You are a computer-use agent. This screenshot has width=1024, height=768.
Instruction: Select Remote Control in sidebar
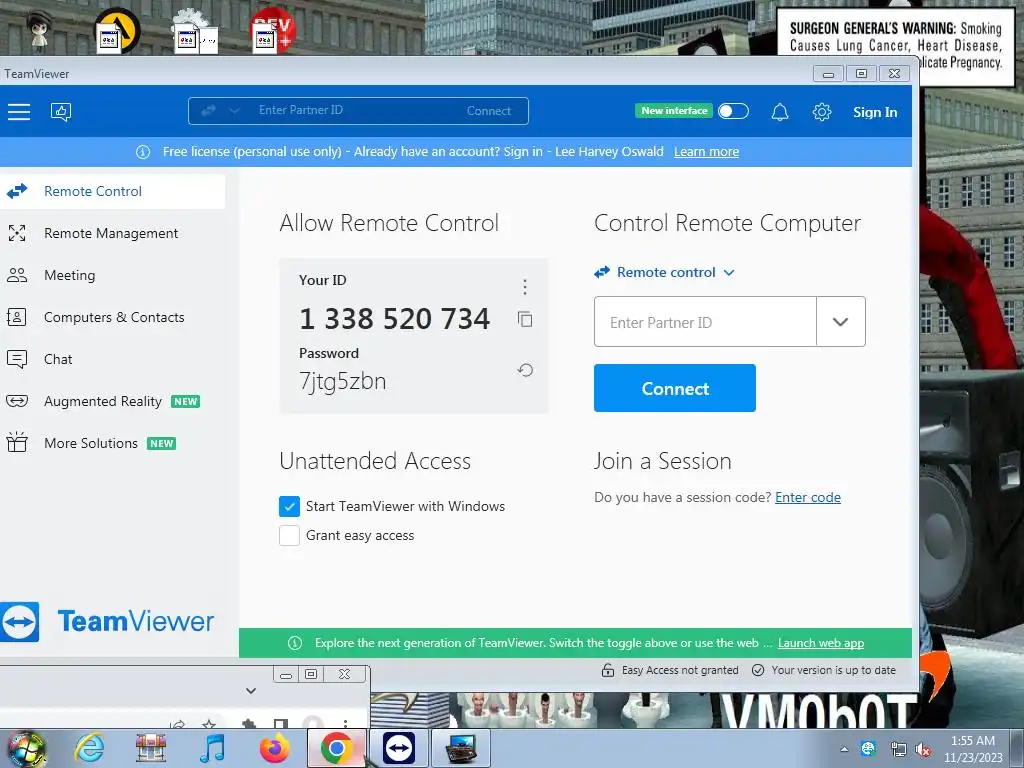tap(112, 191)
